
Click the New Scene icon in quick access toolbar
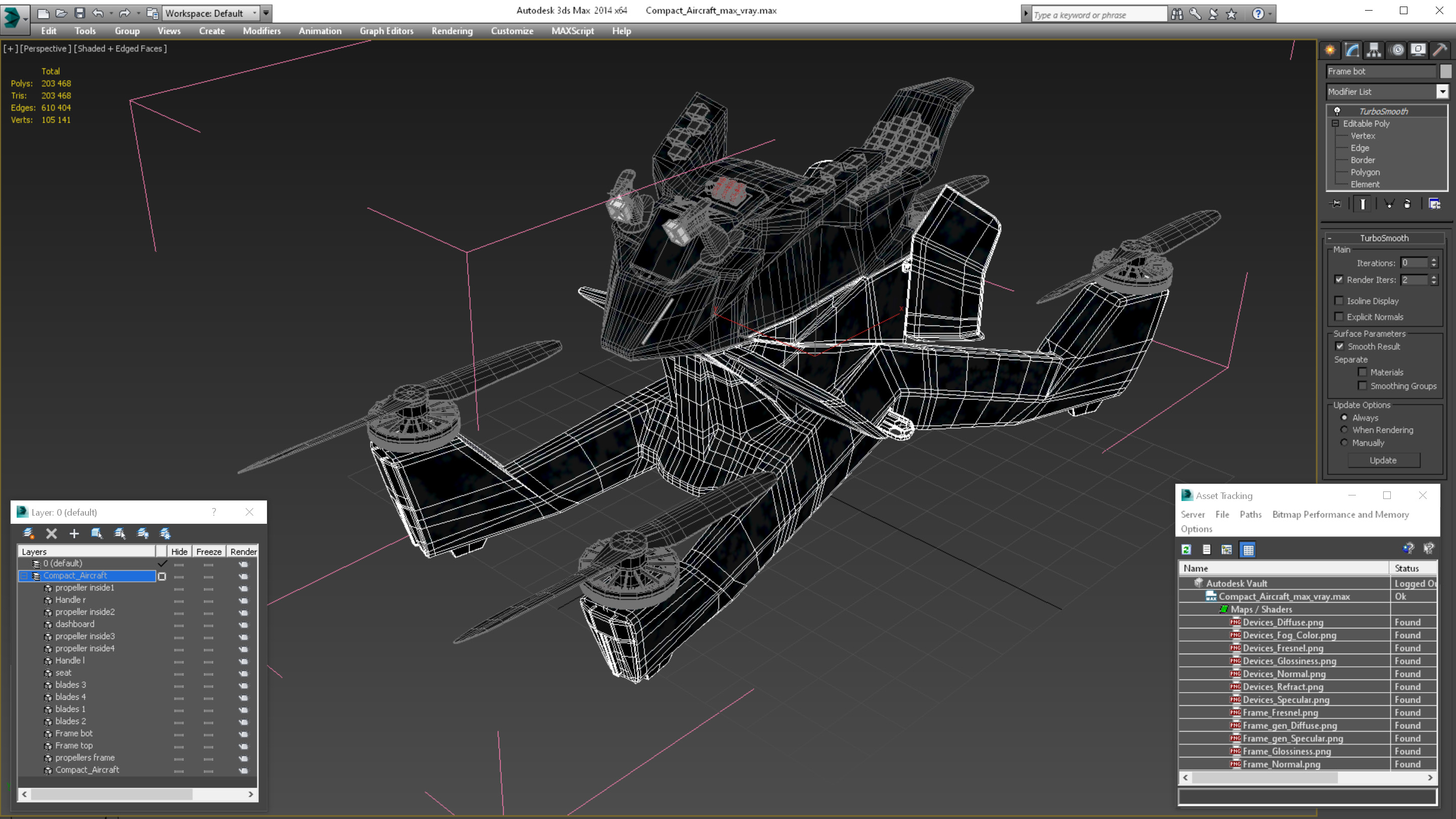click(x=43, y=13)
